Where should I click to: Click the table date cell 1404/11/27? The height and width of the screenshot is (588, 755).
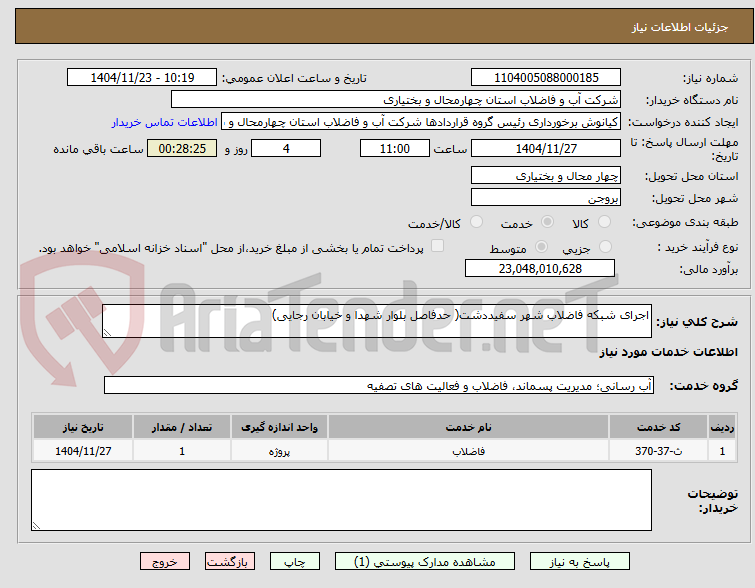click(x=83, y=451)
